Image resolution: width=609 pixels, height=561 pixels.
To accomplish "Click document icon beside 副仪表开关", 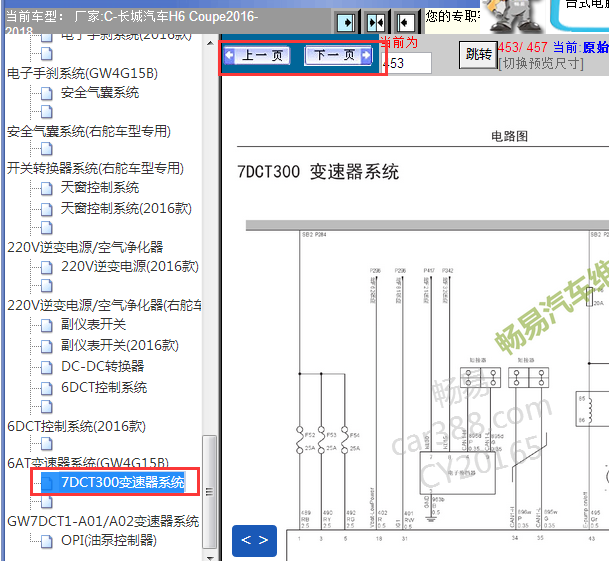I will [47, 325].
